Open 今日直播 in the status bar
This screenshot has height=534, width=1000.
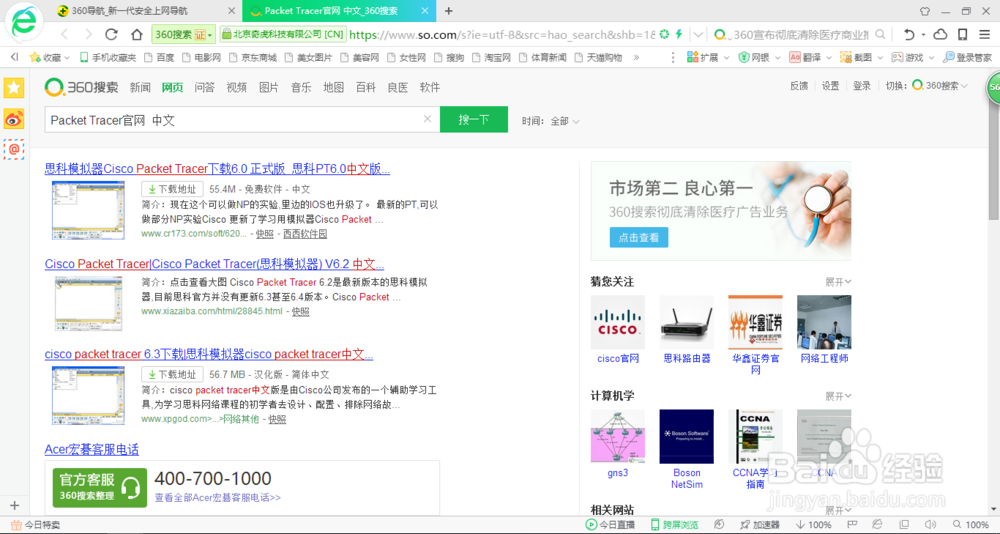pyautogui.click(x=610, y=525)
